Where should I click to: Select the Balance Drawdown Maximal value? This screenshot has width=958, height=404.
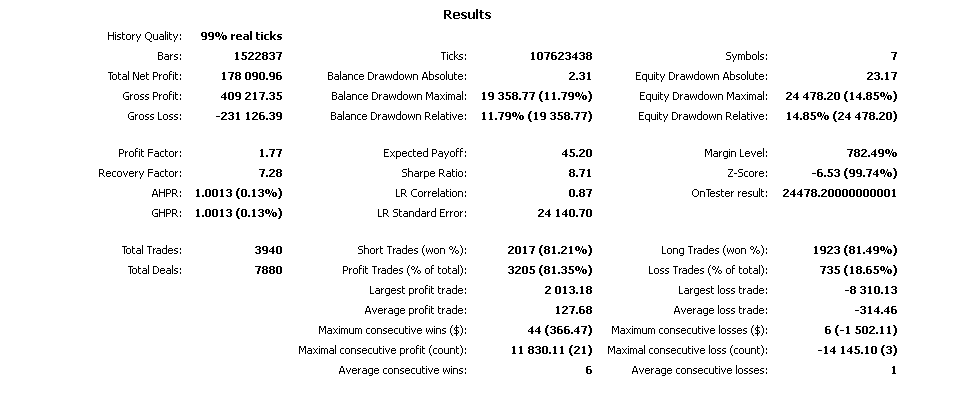(536, 96)
